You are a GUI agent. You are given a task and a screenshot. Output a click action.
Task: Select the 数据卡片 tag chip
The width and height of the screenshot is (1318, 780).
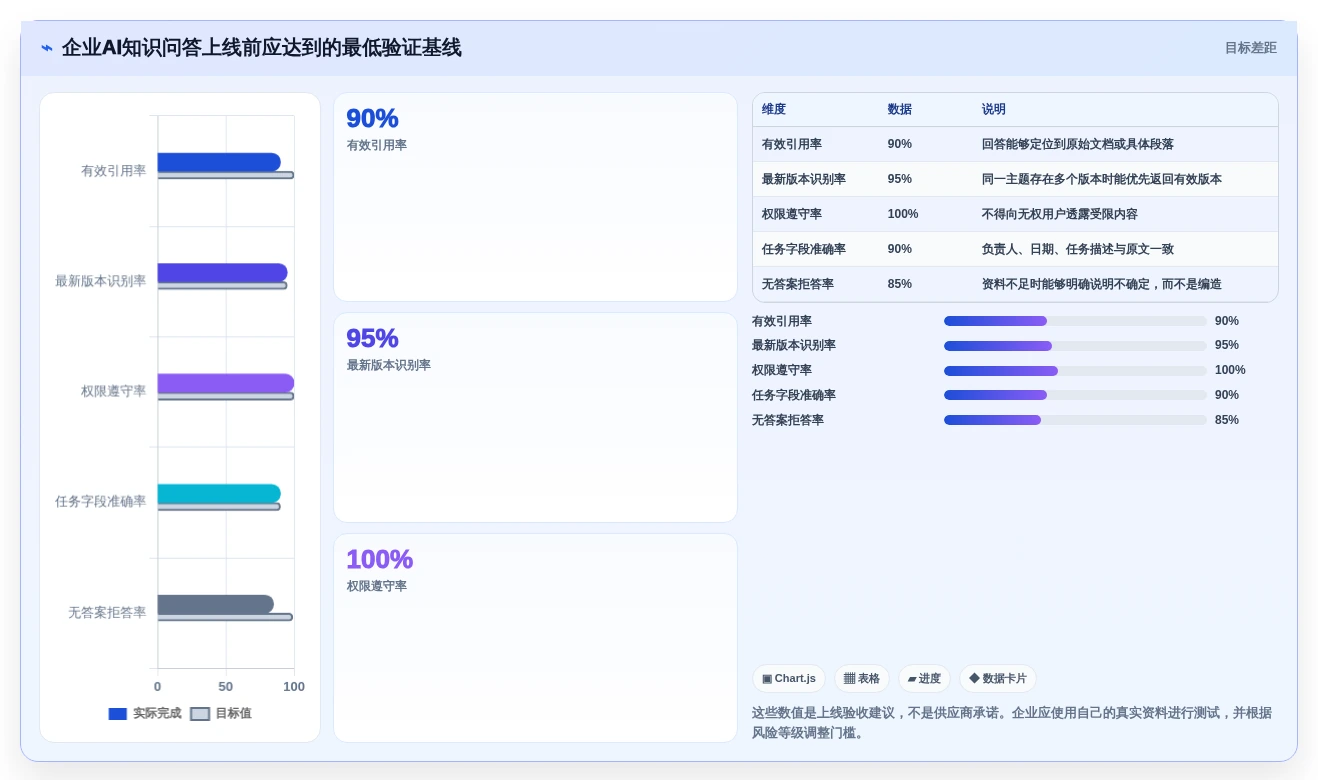click(x=997, y=678)
